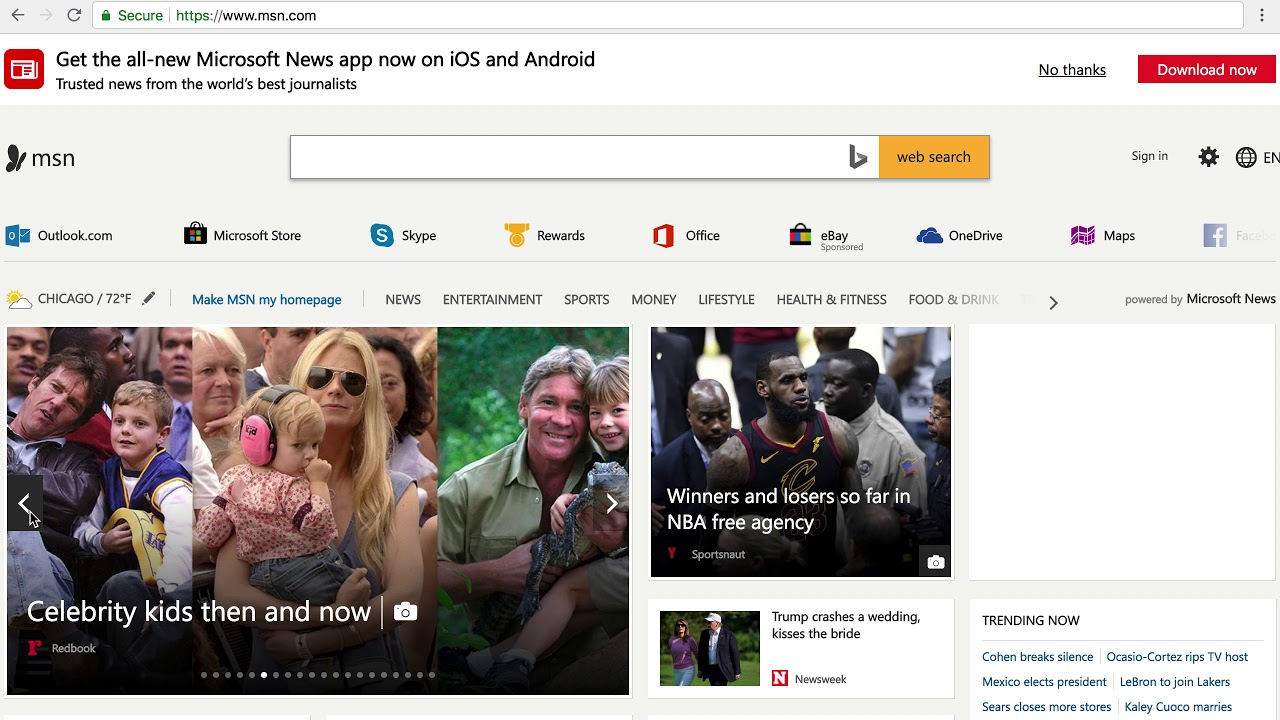1280x720 pixels.
Task: Click the Microsoft News app icon
Action: [24, 69]
